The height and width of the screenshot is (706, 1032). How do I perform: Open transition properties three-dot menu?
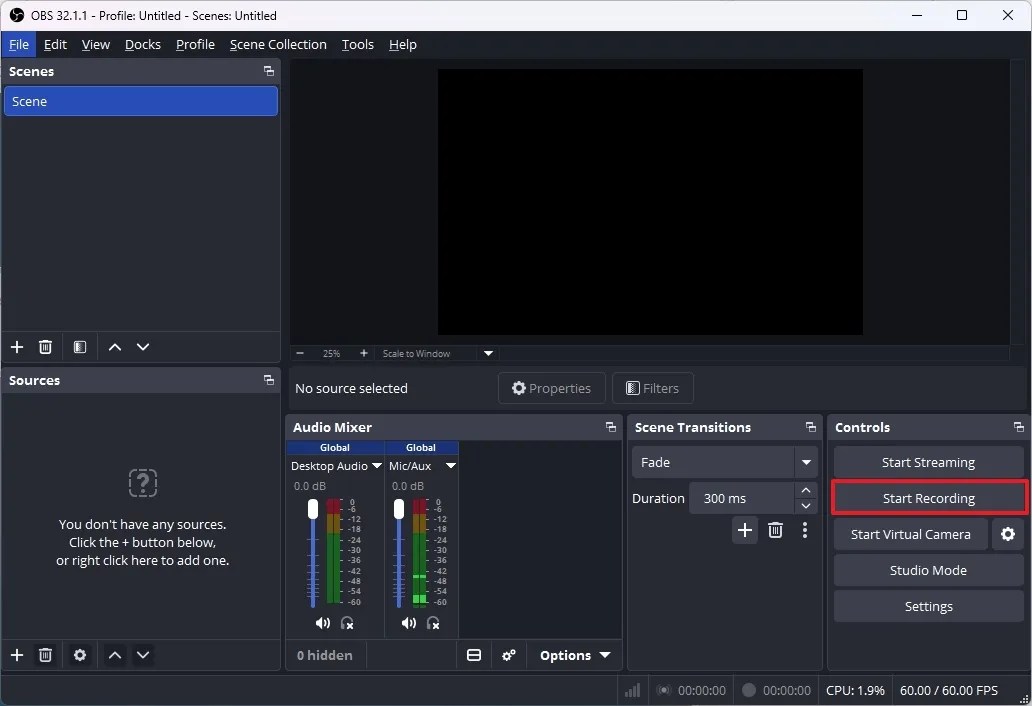[804, 530]
